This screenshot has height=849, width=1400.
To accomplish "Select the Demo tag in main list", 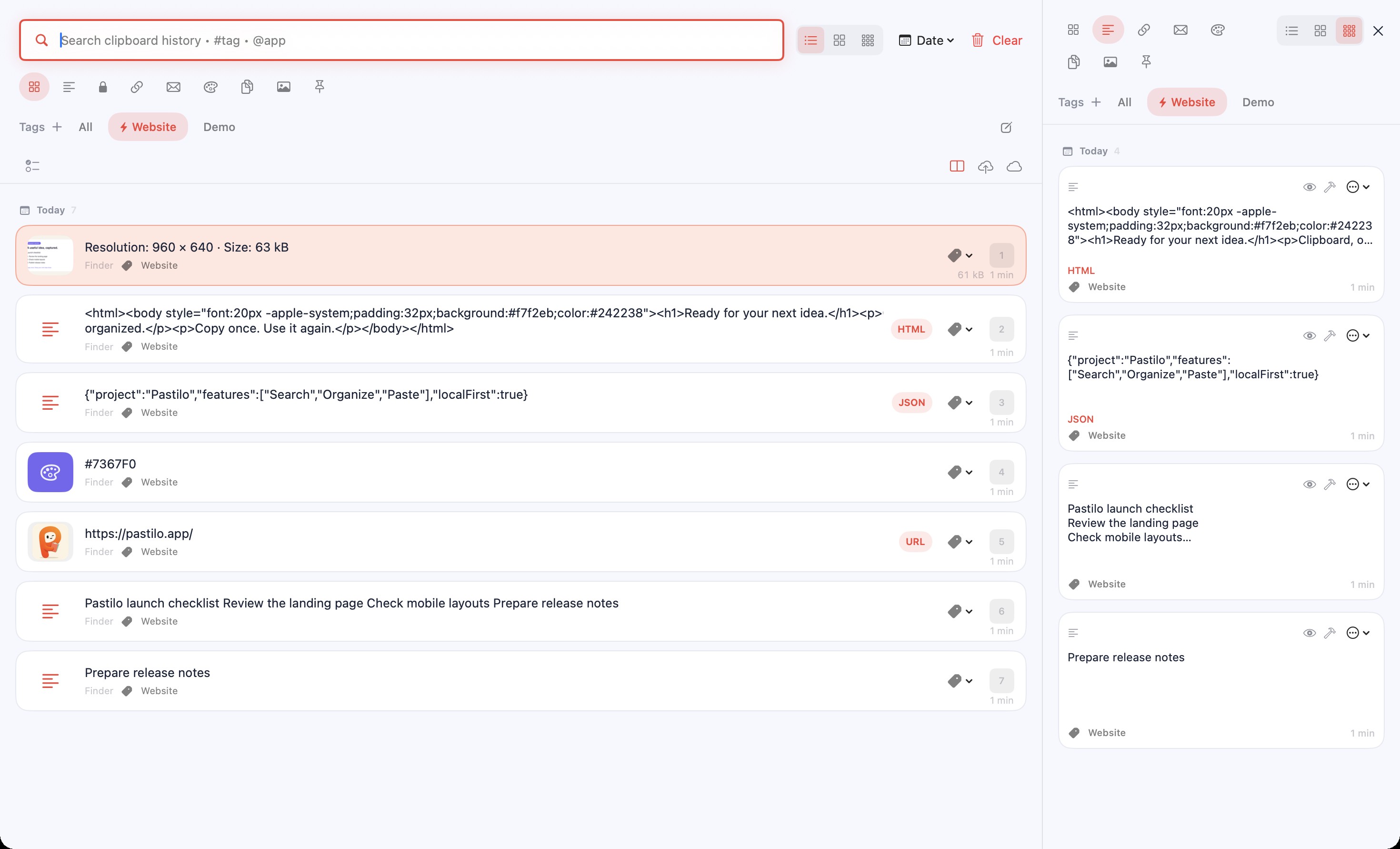I will click(220, 127).
